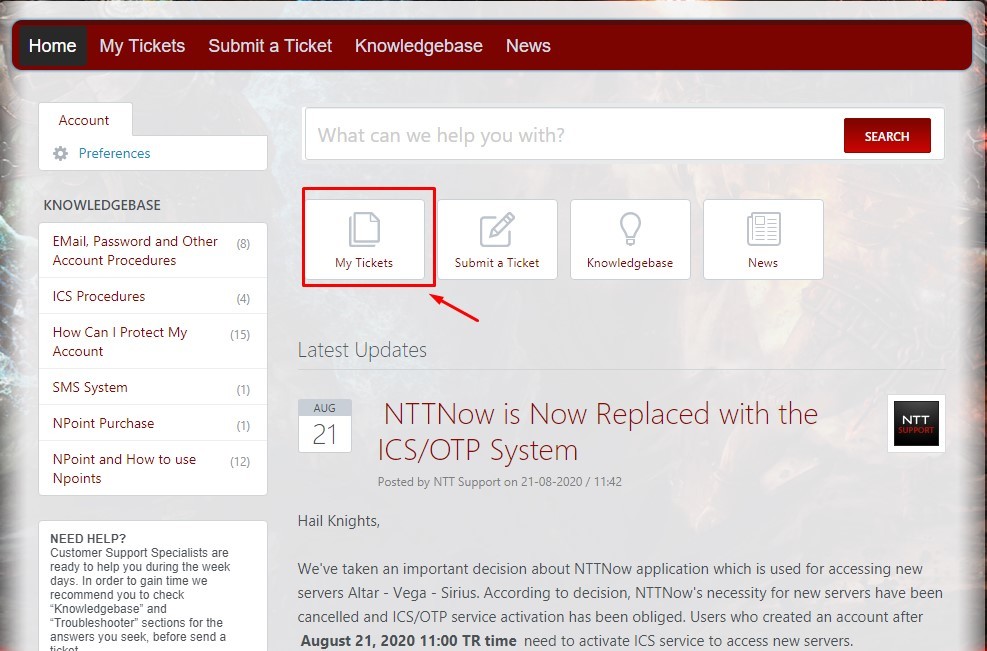
Task: Open My Tickets in the top navigation bar
Action: (142, 46)
